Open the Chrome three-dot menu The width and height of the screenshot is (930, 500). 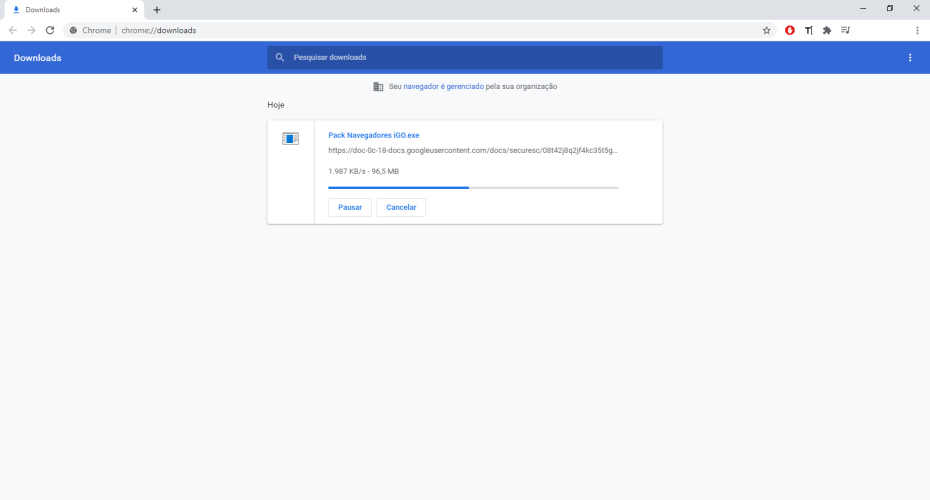(x=917, y=30)
